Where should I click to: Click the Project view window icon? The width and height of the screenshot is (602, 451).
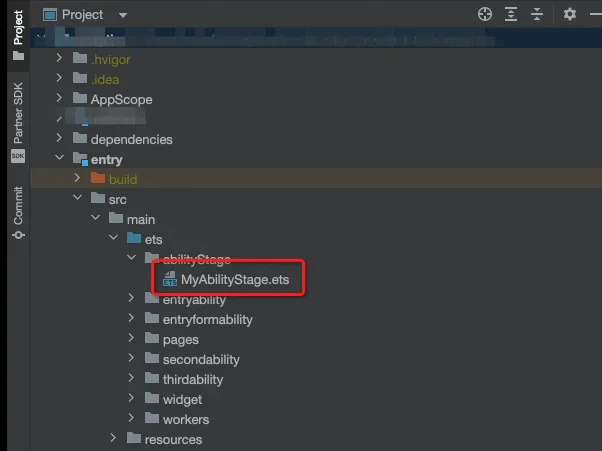pyautogui.click(x=50, y=15)
